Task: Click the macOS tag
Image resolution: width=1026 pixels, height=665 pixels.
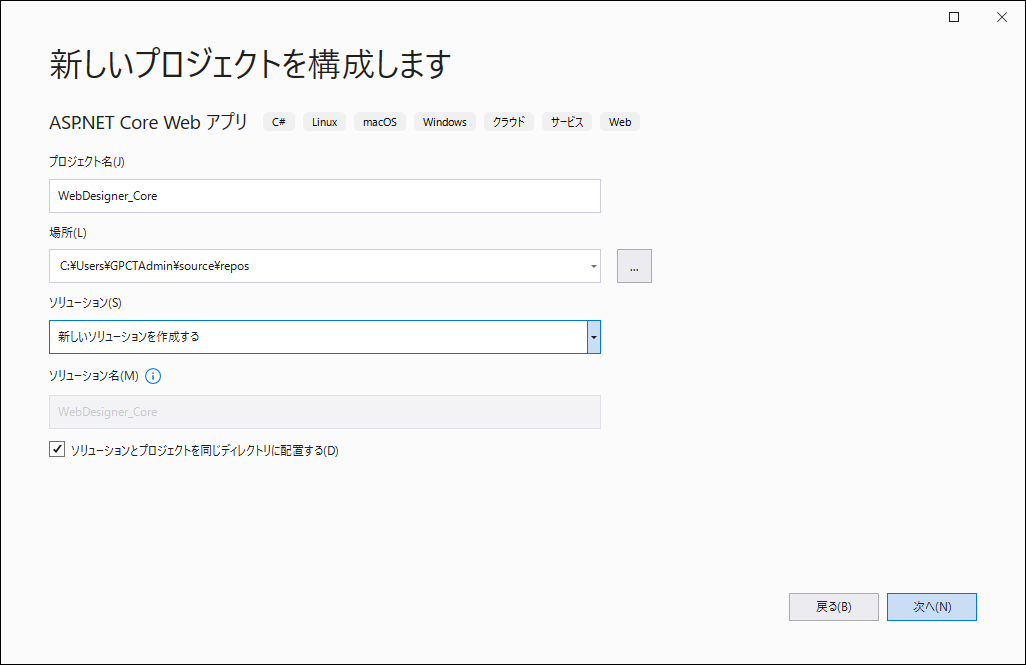Action: click(x=380, y=122)
